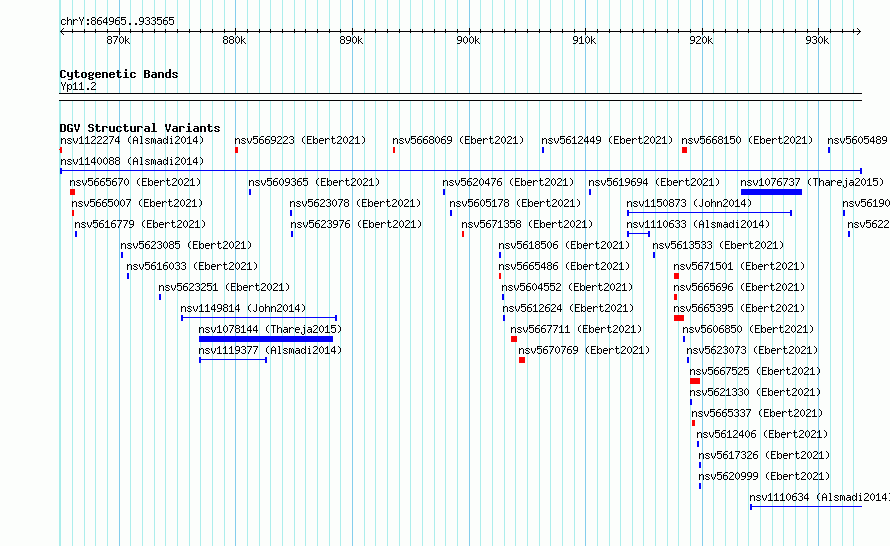Open variant nsv5604552 (Ebert2021) label
Image resolution: width=890 pixels, height=546 pixels.
566,287
